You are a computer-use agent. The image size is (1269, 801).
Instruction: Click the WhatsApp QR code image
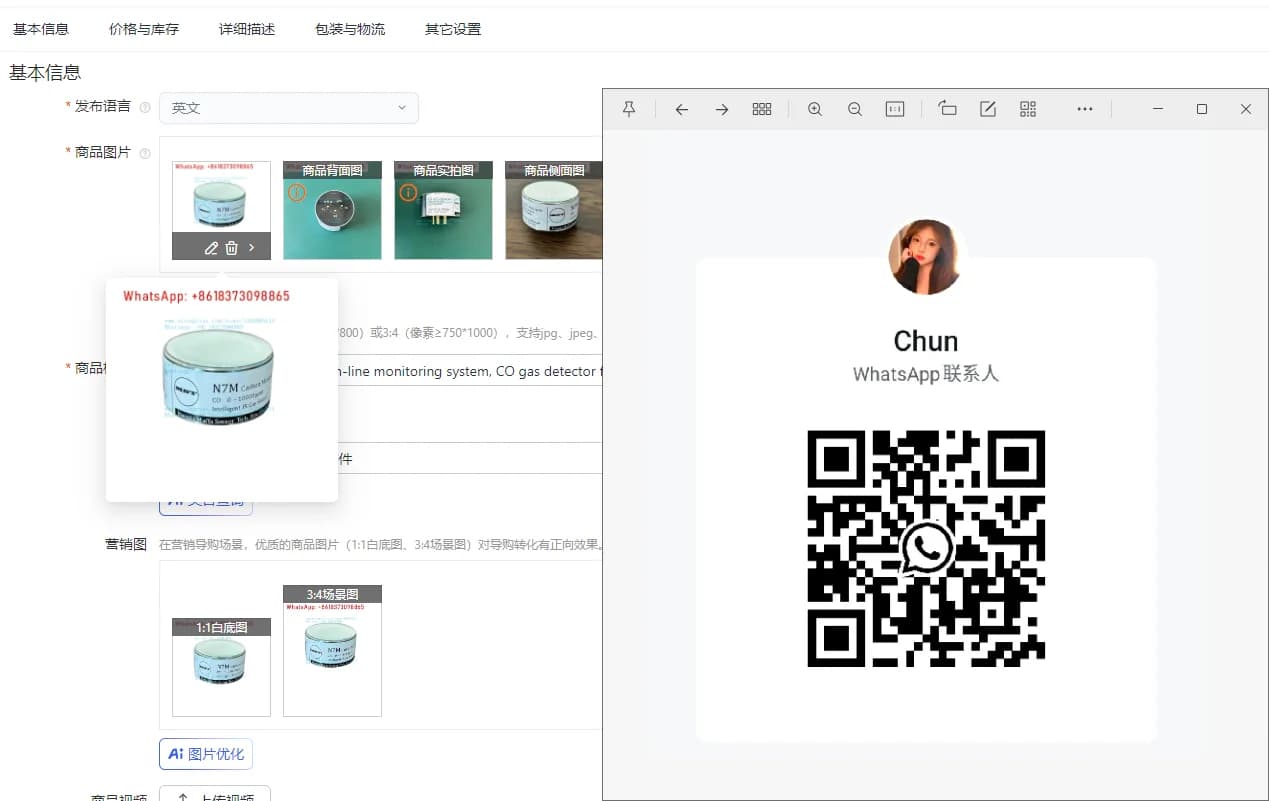[x=926, y=548]
